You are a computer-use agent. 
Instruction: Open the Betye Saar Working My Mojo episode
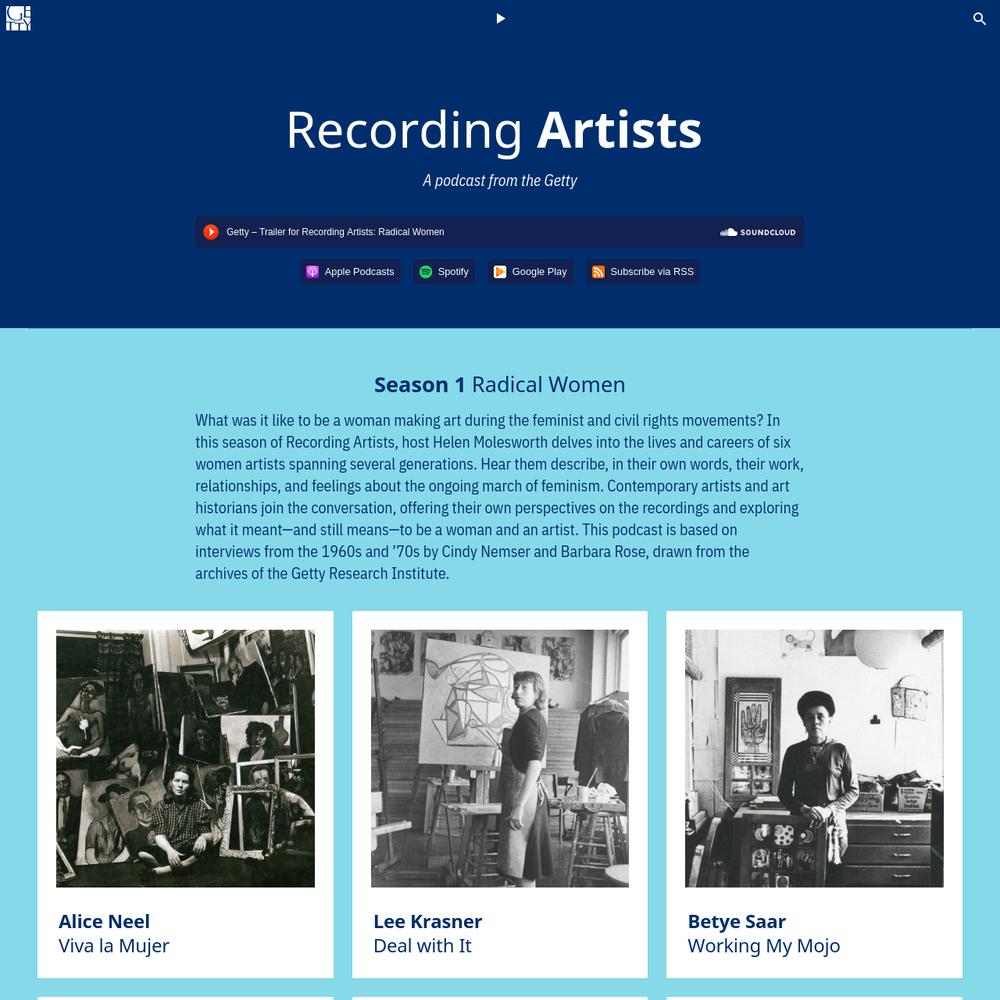(763, 934)
